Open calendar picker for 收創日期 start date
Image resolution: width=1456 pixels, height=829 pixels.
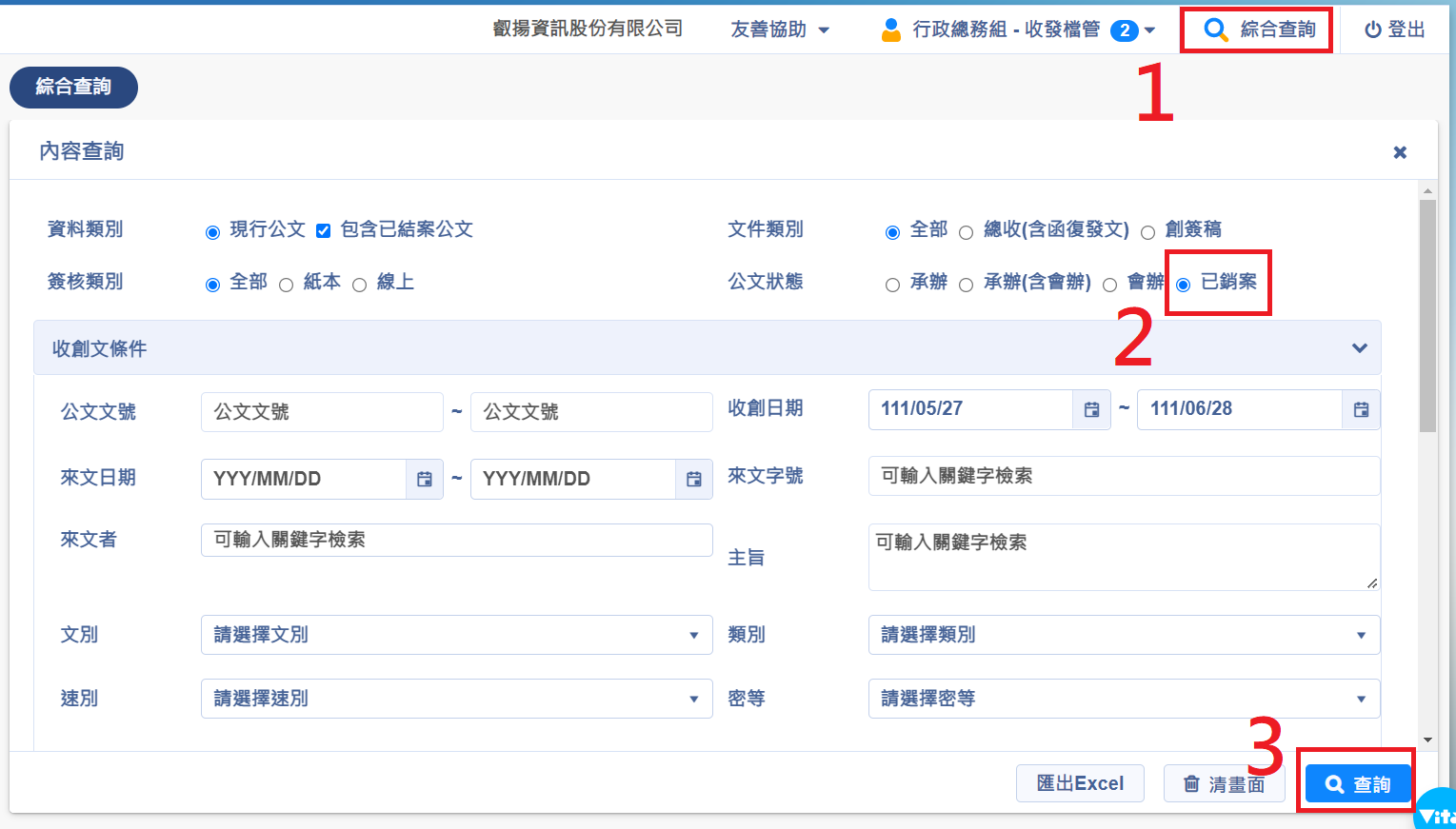pyautogui.click(x=1091, y=409)
